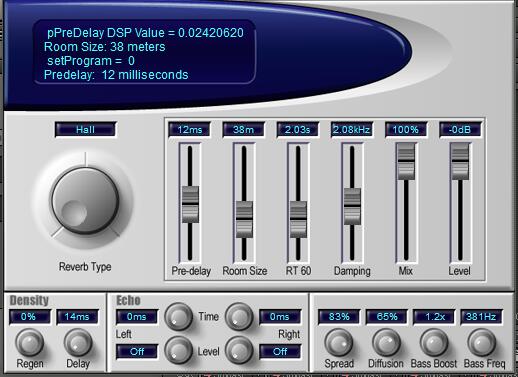Click the Echo Right Level knob
Screen dimensions: 518x377
pyautogui.click(x=239, y=350)
